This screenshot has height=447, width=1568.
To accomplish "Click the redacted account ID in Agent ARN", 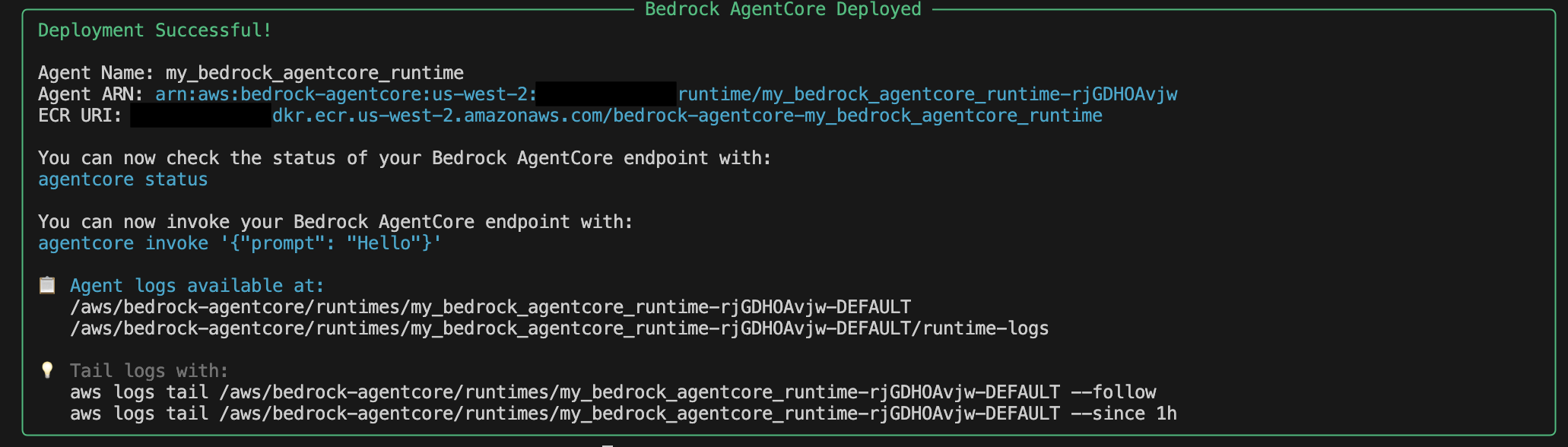I will (x=606, y=94).
